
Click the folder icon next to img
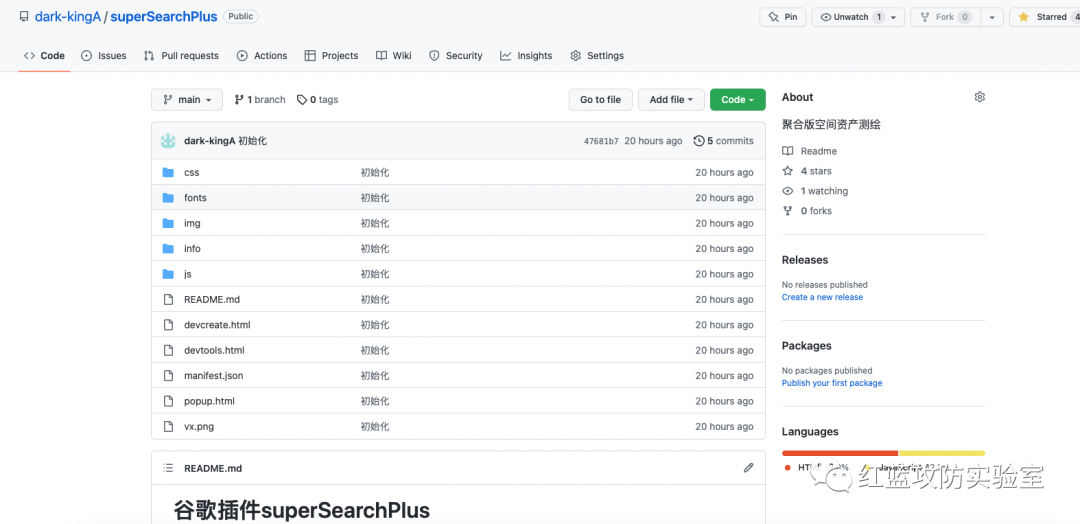point(168,223)
